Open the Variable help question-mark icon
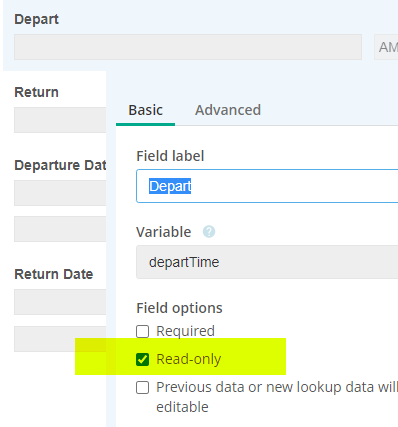 click(209, 231)
